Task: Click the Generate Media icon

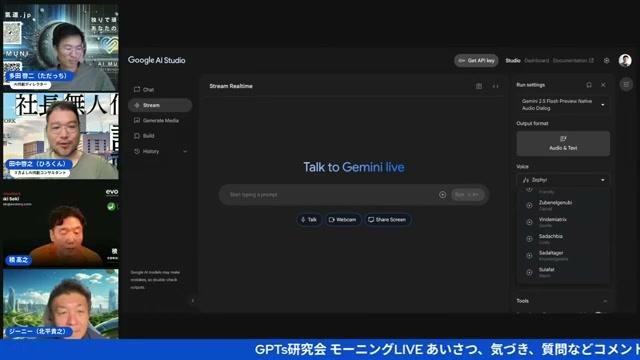Action: tap(137, 120)
